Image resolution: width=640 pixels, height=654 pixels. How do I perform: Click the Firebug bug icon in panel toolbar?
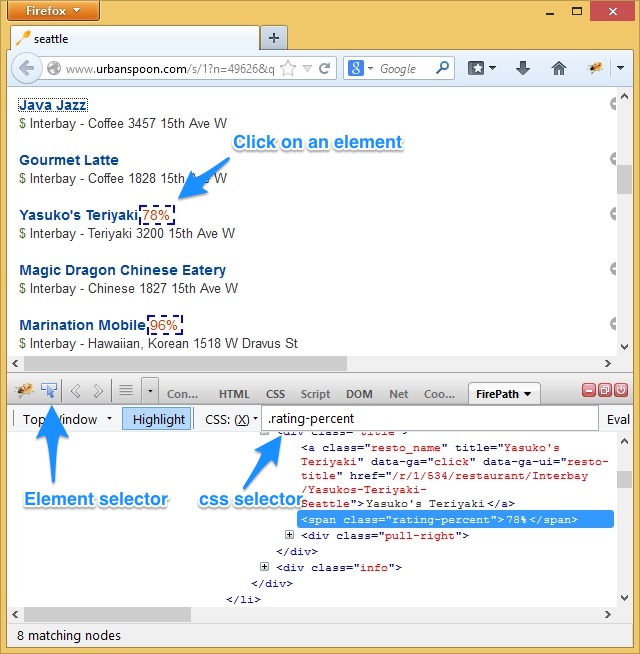tap(24, 390)
